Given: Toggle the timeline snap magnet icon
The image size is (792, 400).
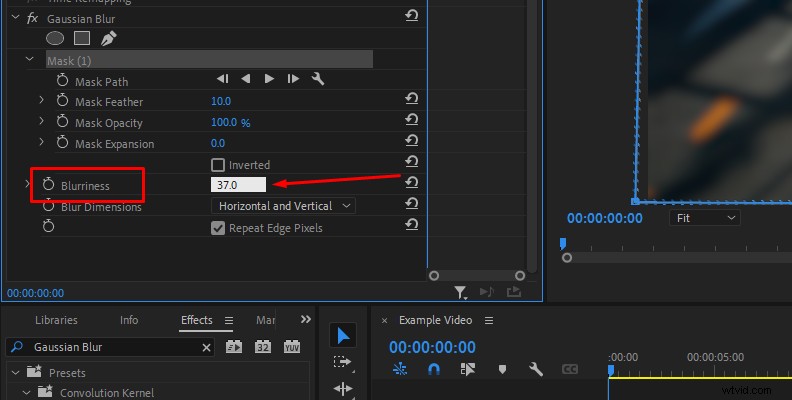Looking at the screenshot, I should 434,369.
